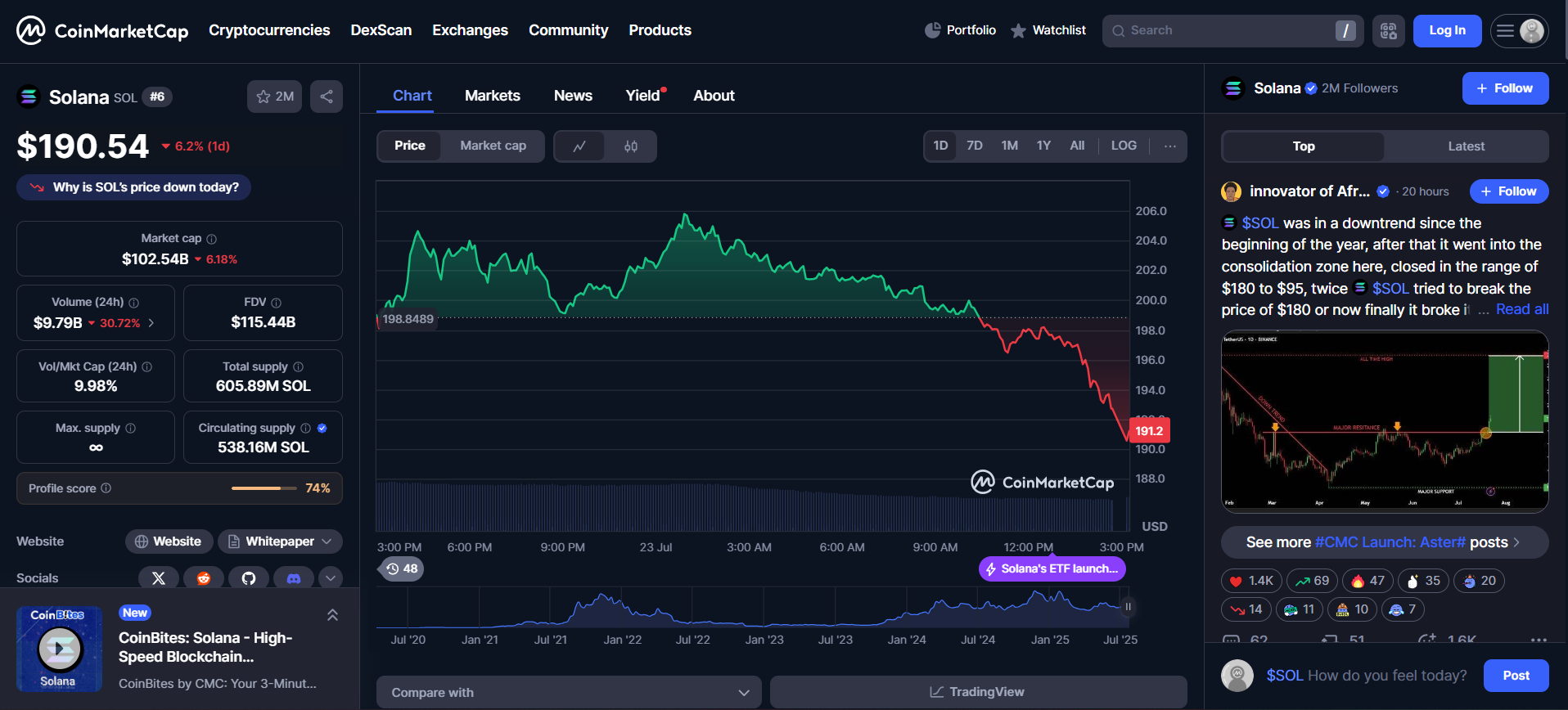Screen dimensions: 1568x710
Task: Click the share icon next to Solana
Action: click(327, 97)
